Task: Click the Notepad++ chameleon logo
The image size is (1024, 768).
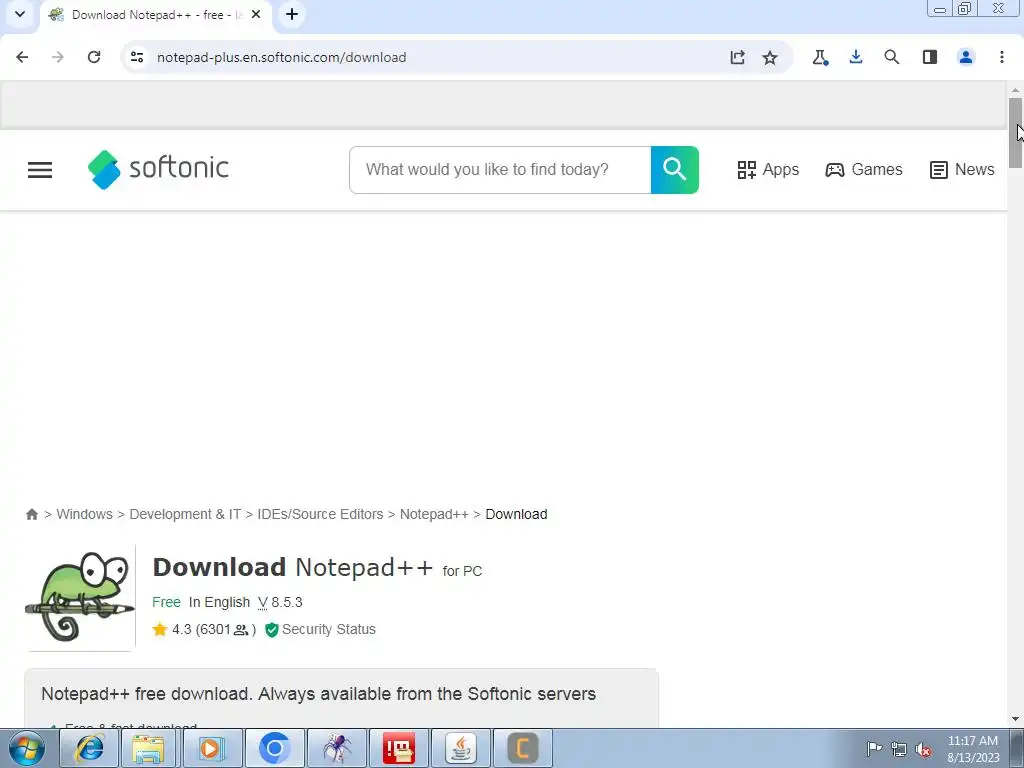Action: [x=80, y=597]
